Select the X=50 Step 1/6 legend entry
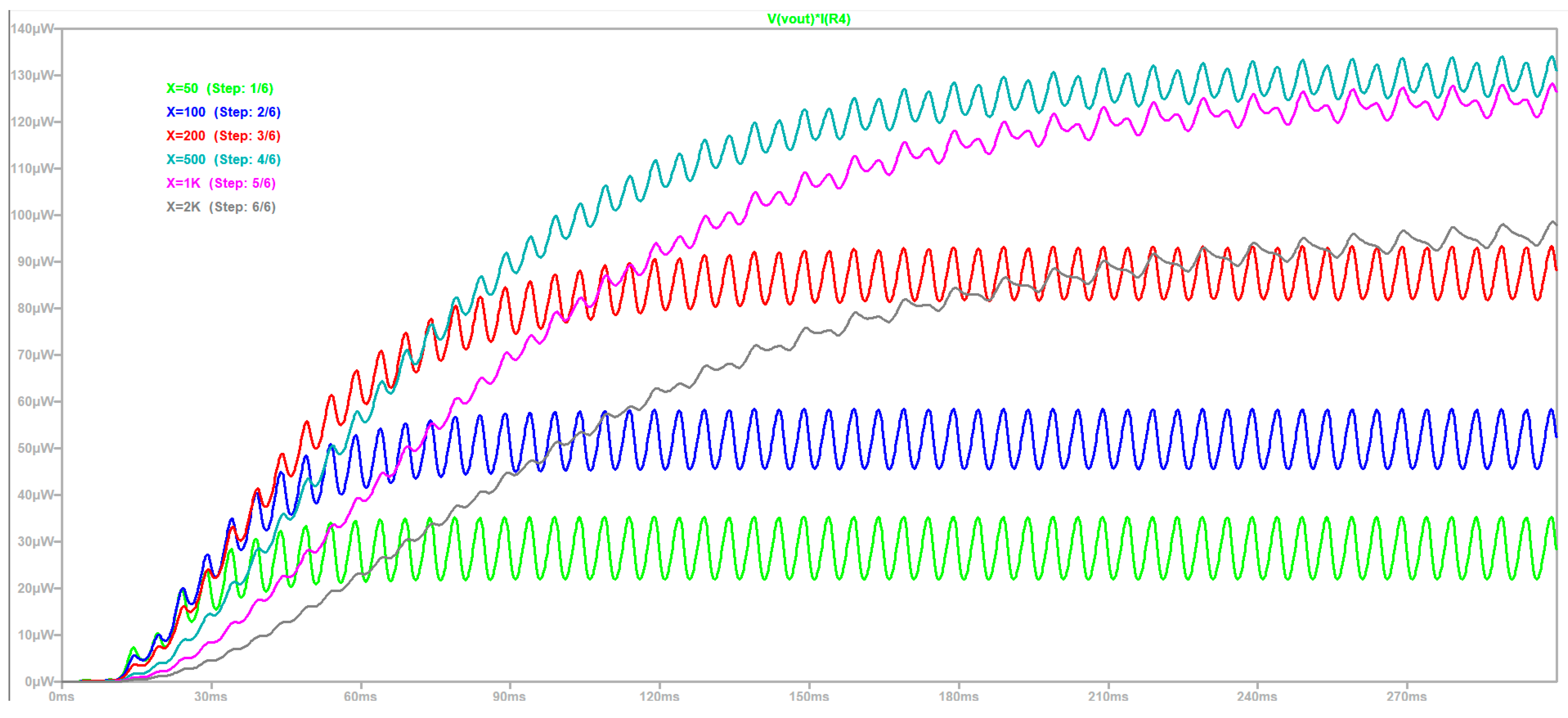 point(220,88)
